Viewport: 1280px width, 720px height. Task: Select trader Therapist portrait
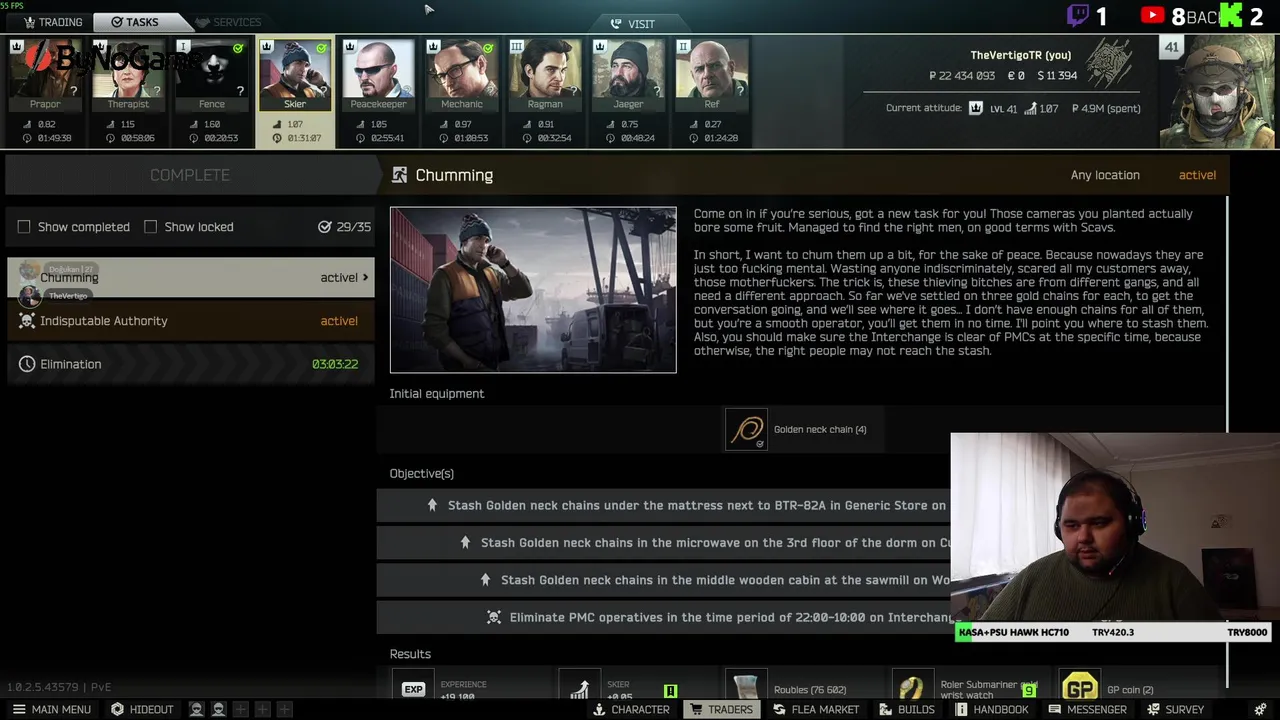128,76
